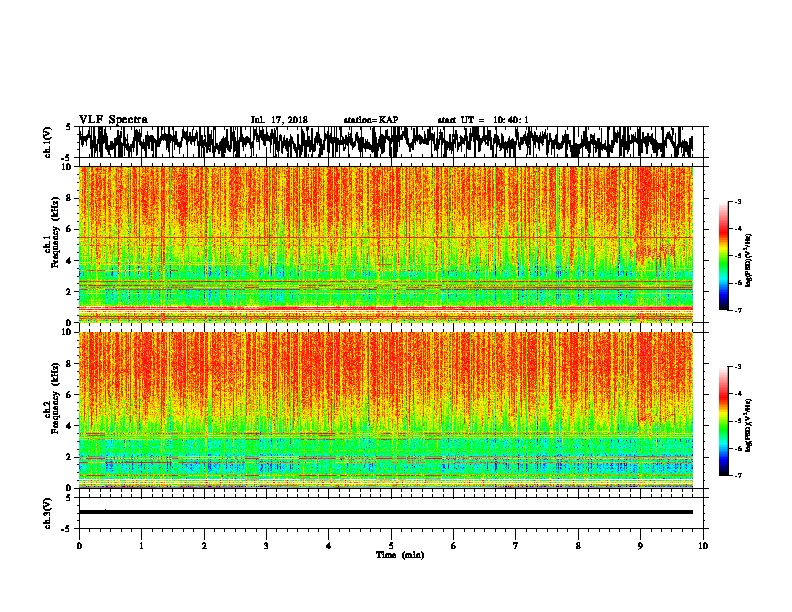The height and width of the screenshot is (612, 792).
Task: Click the "1" tick on the time axis
Action: (x=141, y=546)
